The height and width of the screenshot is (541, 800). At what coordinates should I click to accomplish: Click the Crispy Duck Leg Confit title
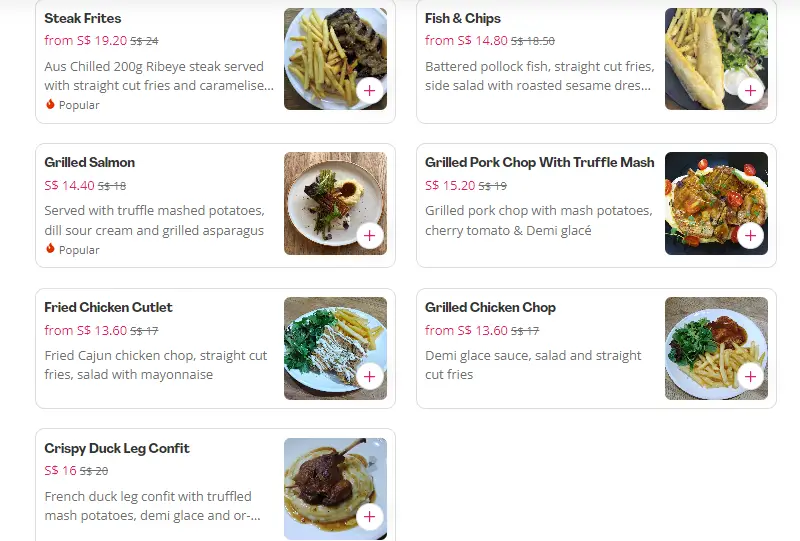pos(117,448)
